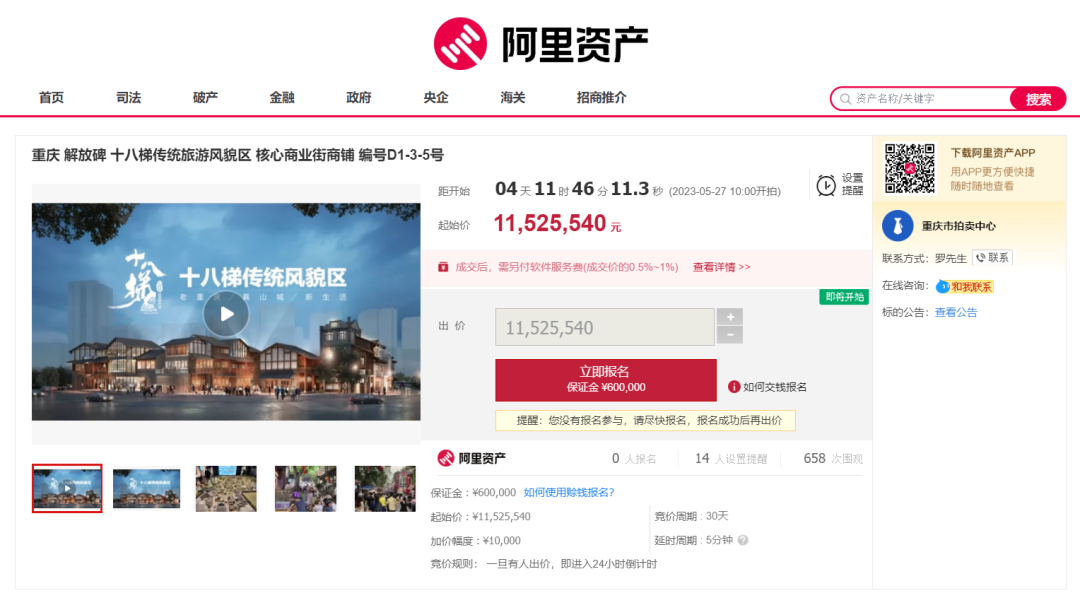Select the fifth crowd scene thumbnail
Screen dimensions: 1080x598
coord(385,488)
